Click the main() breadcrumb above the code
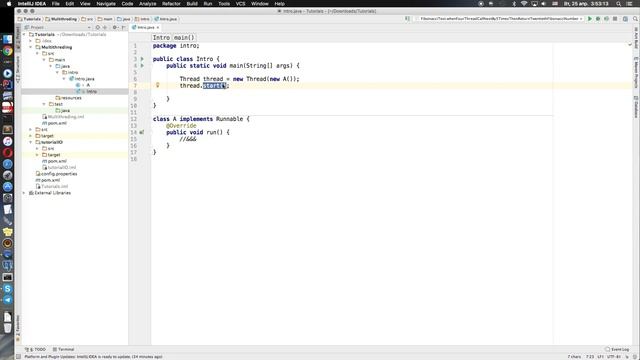The image size is (640, 360). [184, 38]
